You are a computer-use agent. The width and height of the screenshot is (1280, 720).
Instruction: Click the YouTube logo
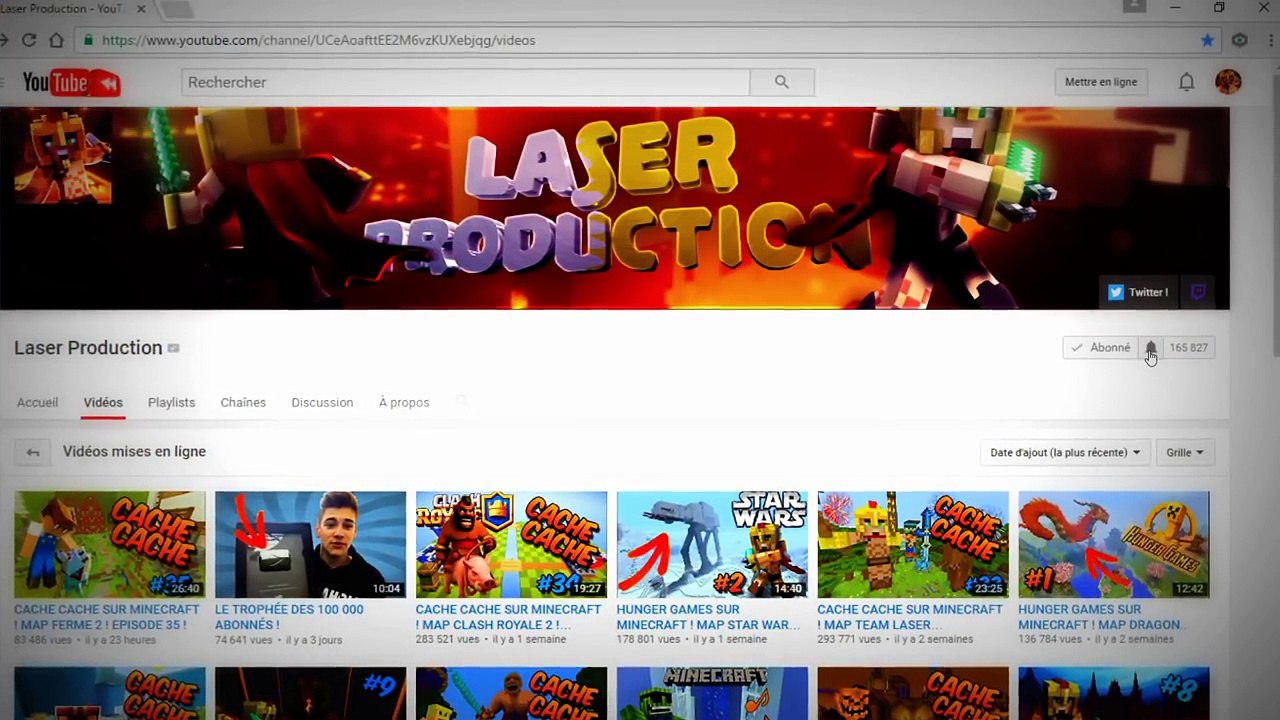[71, 83]
